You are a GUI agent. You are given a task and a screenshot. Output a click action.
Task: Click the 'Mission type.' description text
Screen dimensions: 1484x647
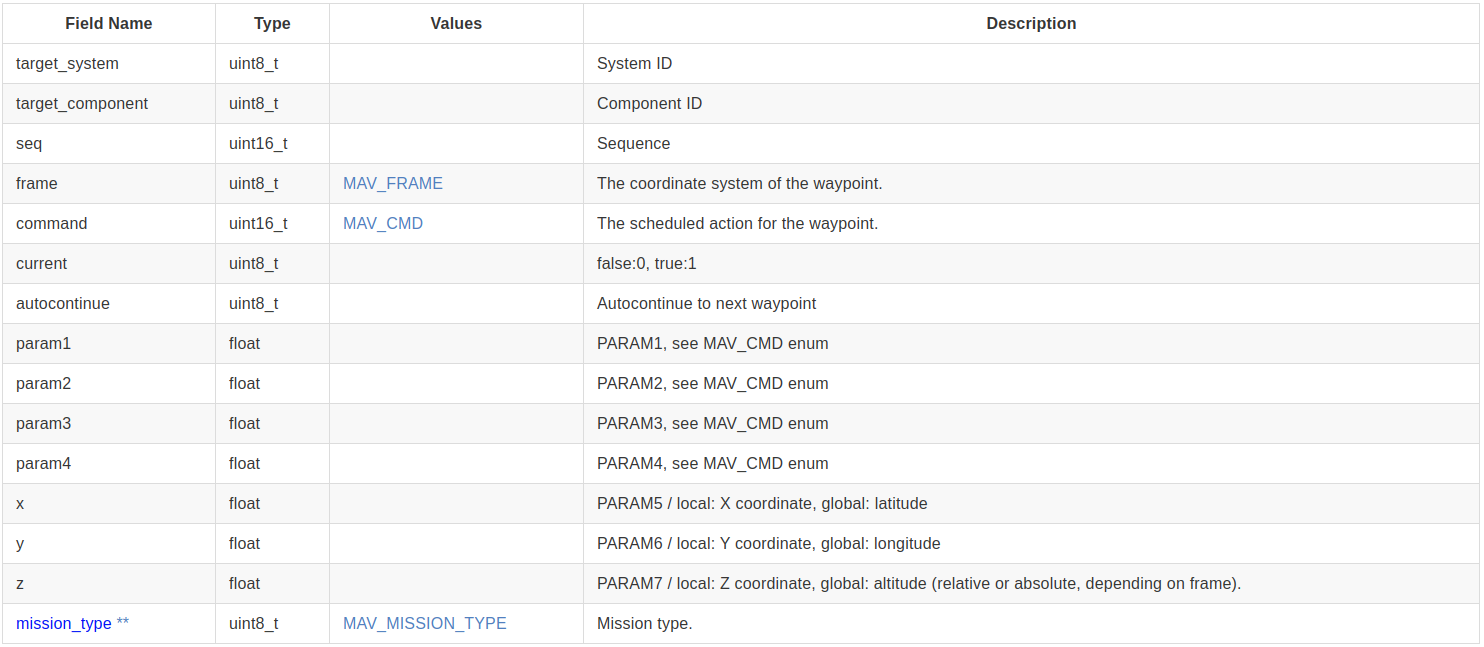click(644, 623)
